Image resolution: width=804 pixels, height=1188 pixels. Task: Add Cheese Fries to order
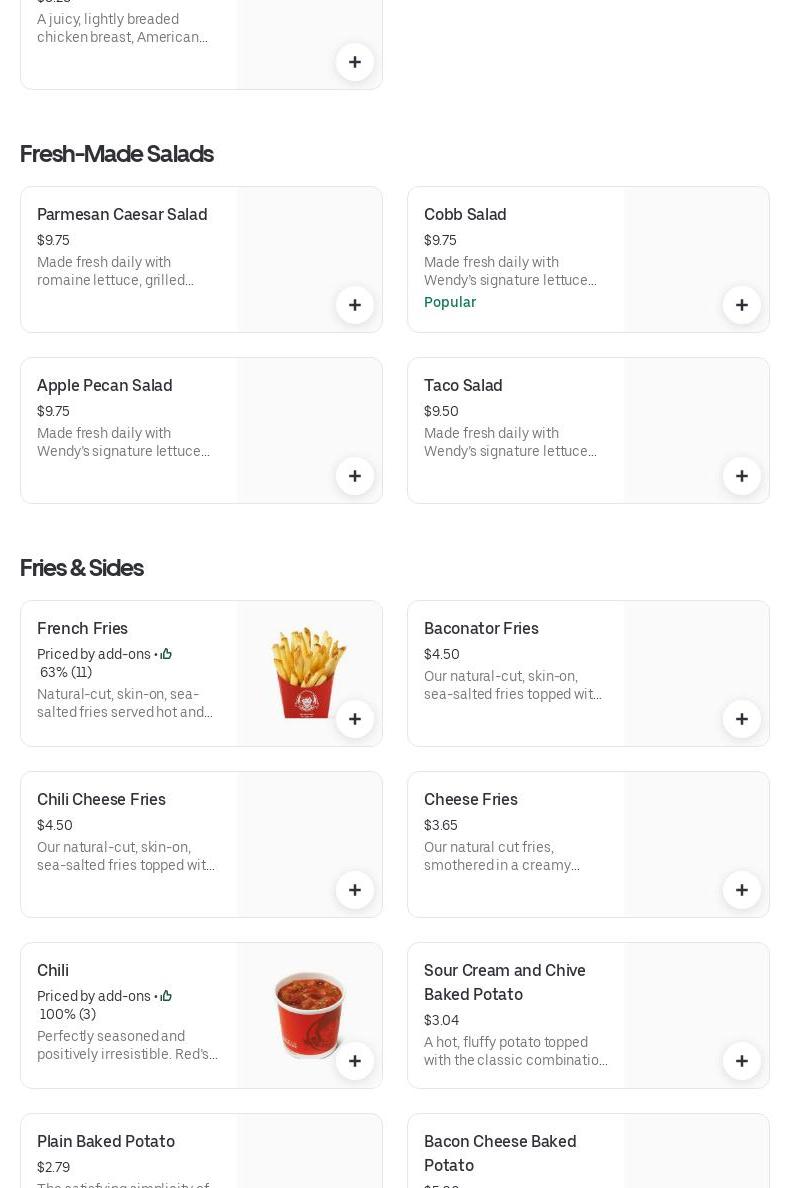pyautogui.click(x=742, y=890)
